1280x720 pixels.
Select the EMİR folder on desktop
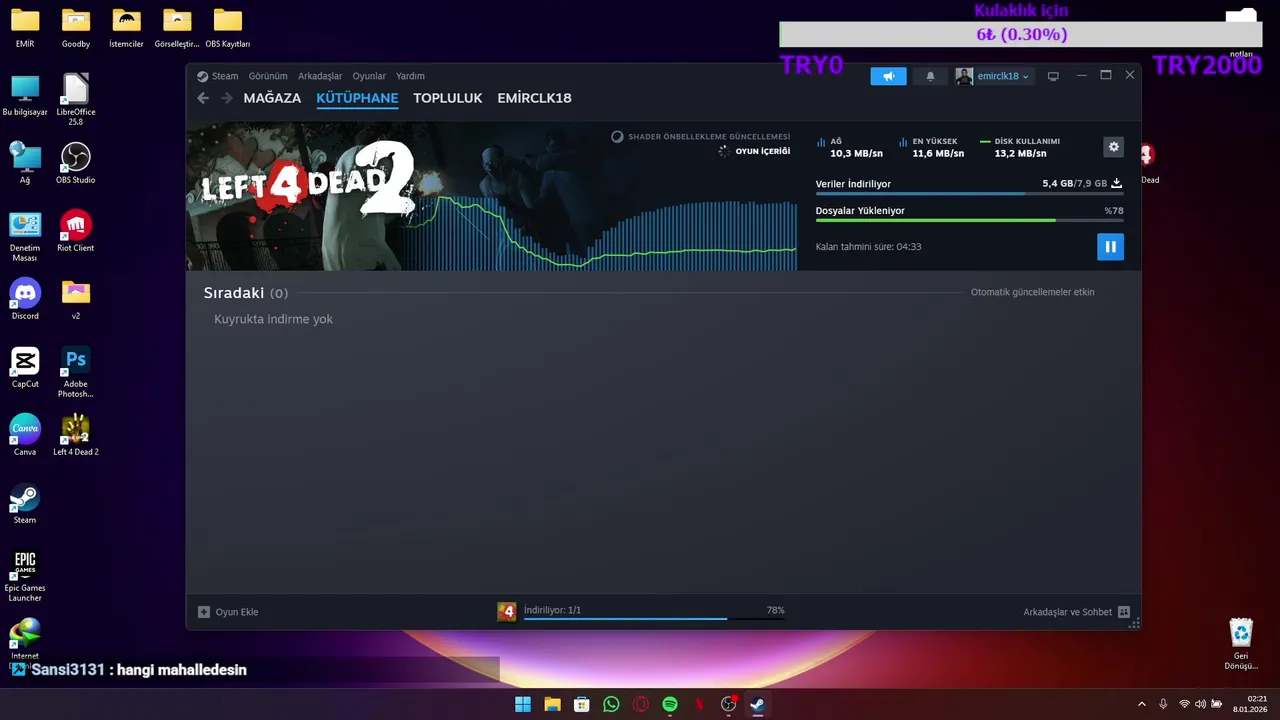[25, 29]
